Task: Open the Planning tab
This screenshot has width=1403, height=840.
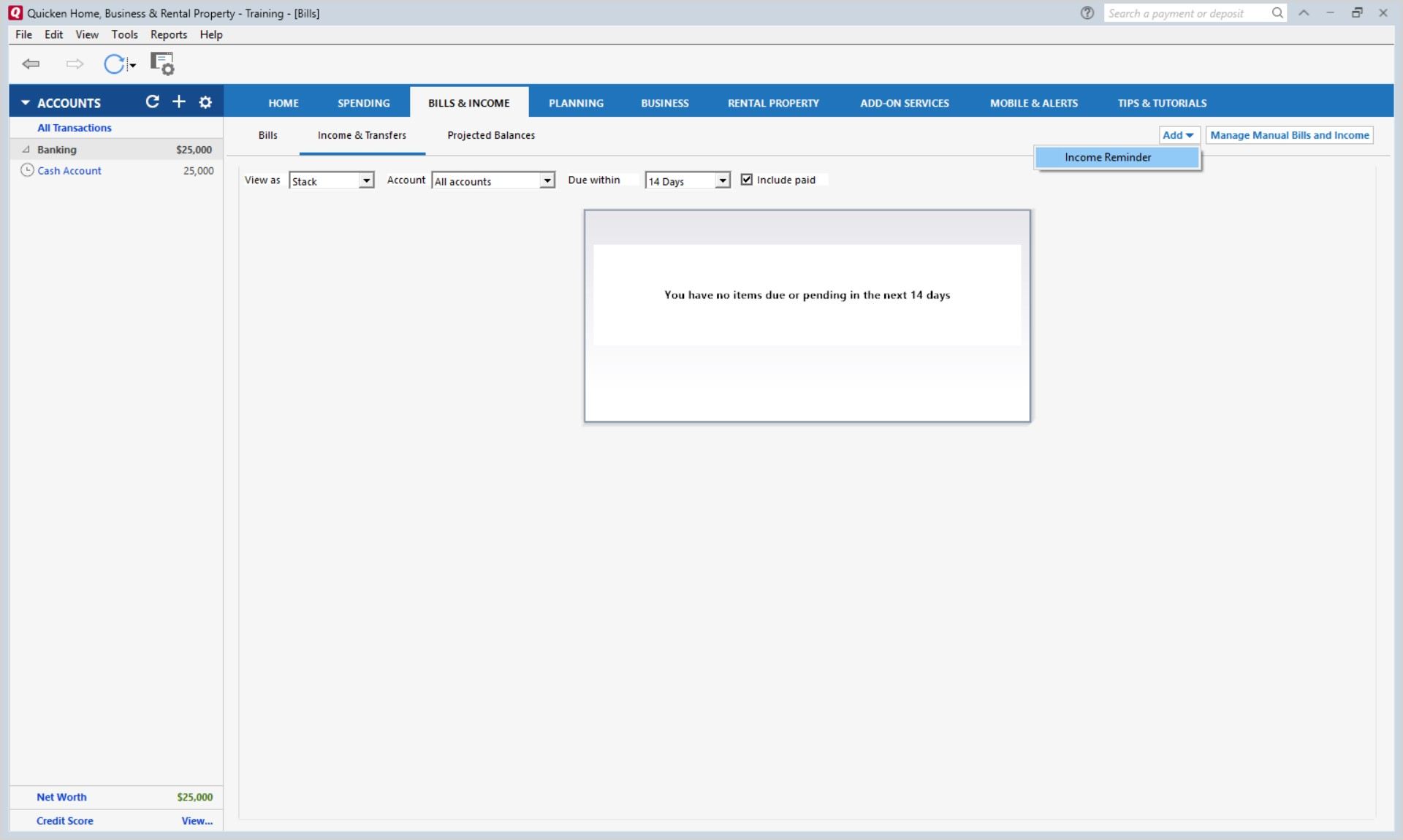Action: coord(576,103)
